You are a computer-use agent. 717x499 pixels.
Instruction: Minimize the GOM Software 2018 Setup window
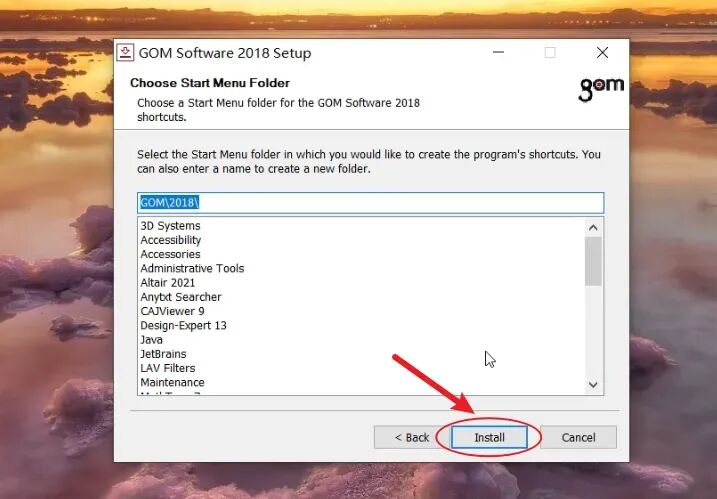498,53
